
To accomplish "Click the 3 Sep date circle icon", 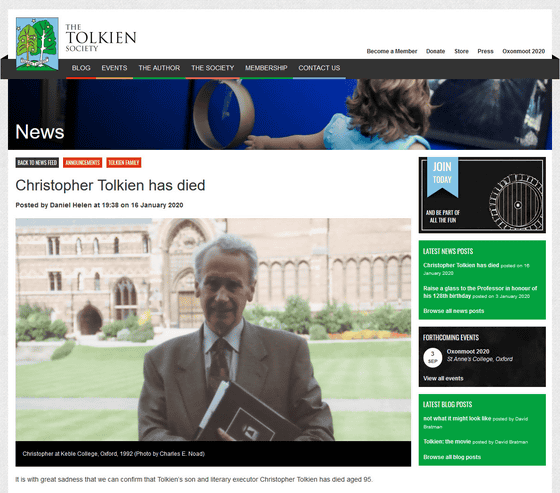I will click(432, 358).
